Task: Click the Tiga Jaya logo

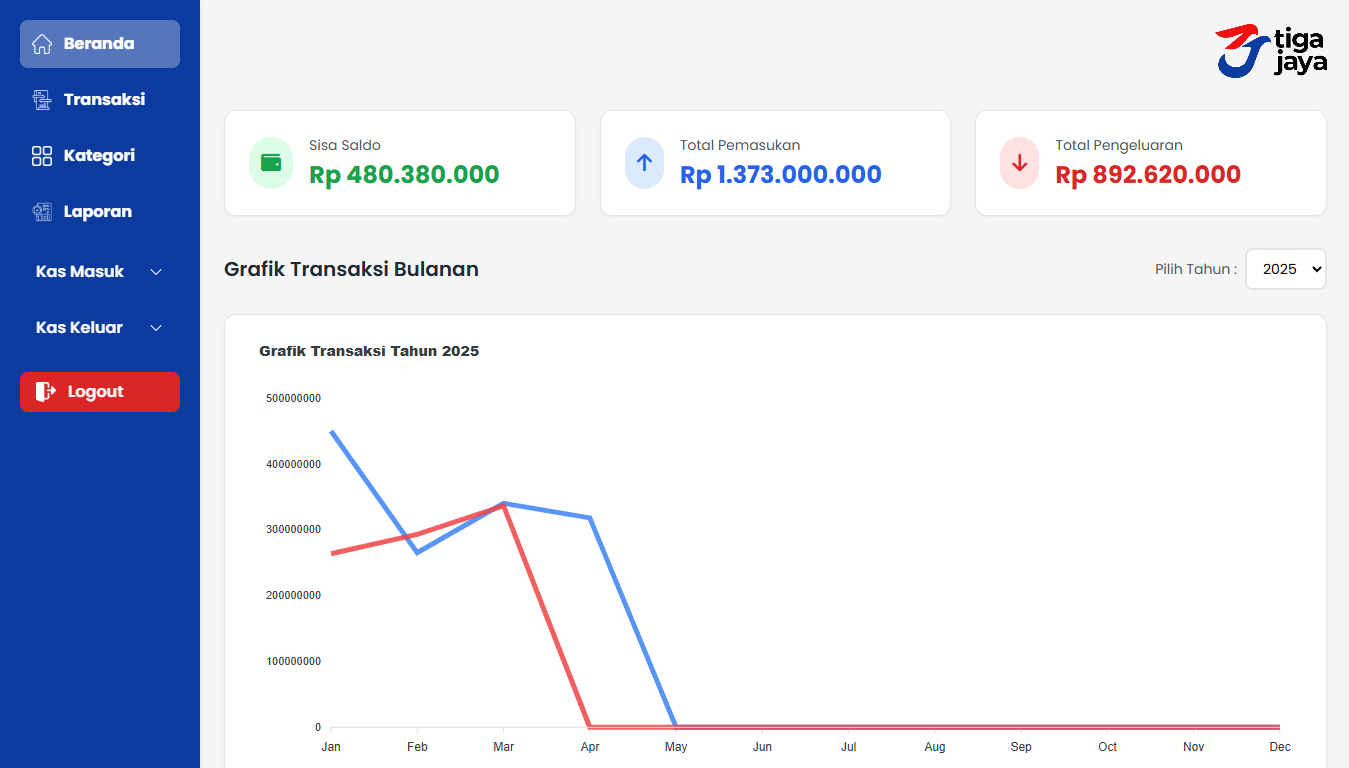Action: pyautogui.click(x=1271, y=50)
